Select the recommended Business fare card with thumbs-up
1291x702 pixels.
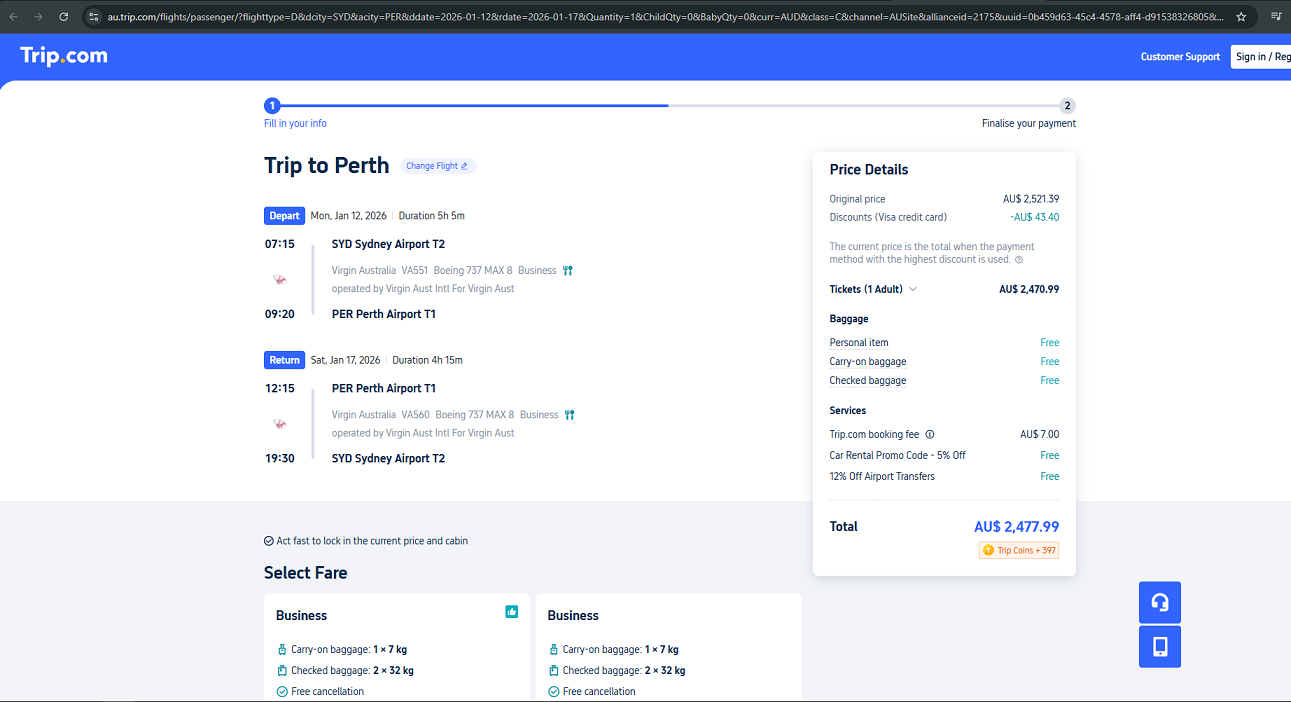397,648
